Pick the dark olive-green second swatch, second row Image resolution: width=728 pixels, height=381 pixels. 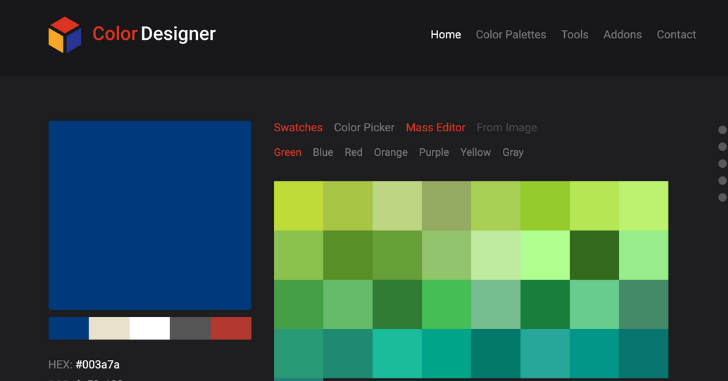point(348,255)
